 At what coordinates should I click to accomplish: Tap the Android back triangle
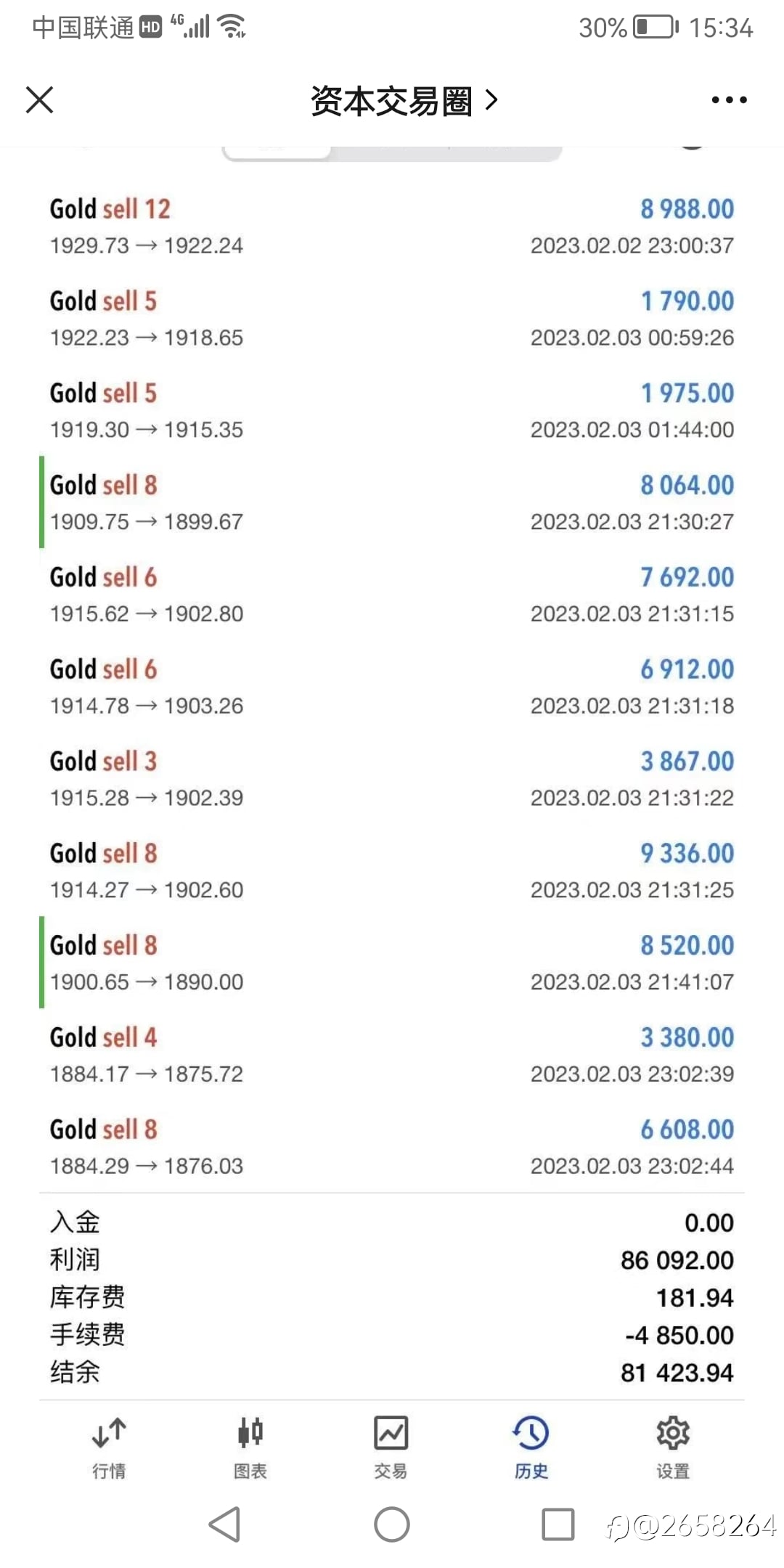point(225,1524)
